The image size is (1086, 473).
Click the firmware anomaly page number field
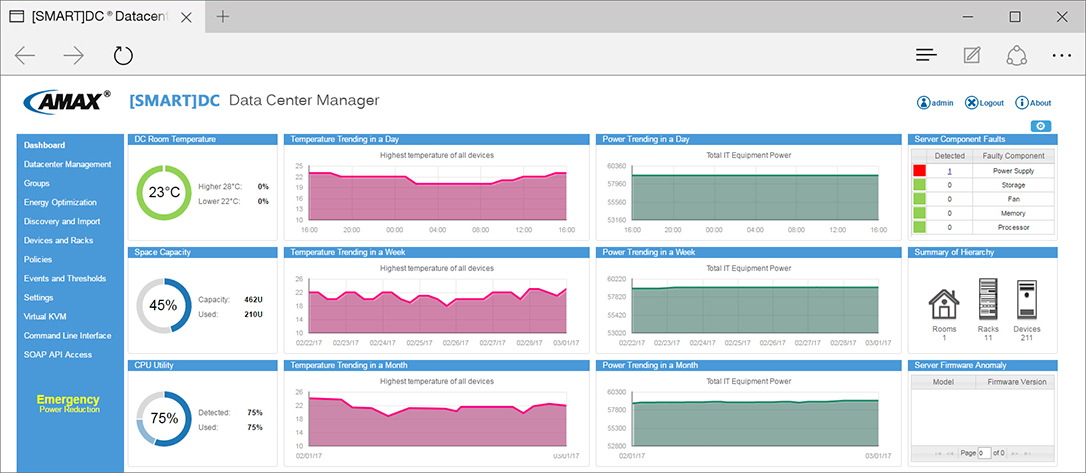(985, 453)
